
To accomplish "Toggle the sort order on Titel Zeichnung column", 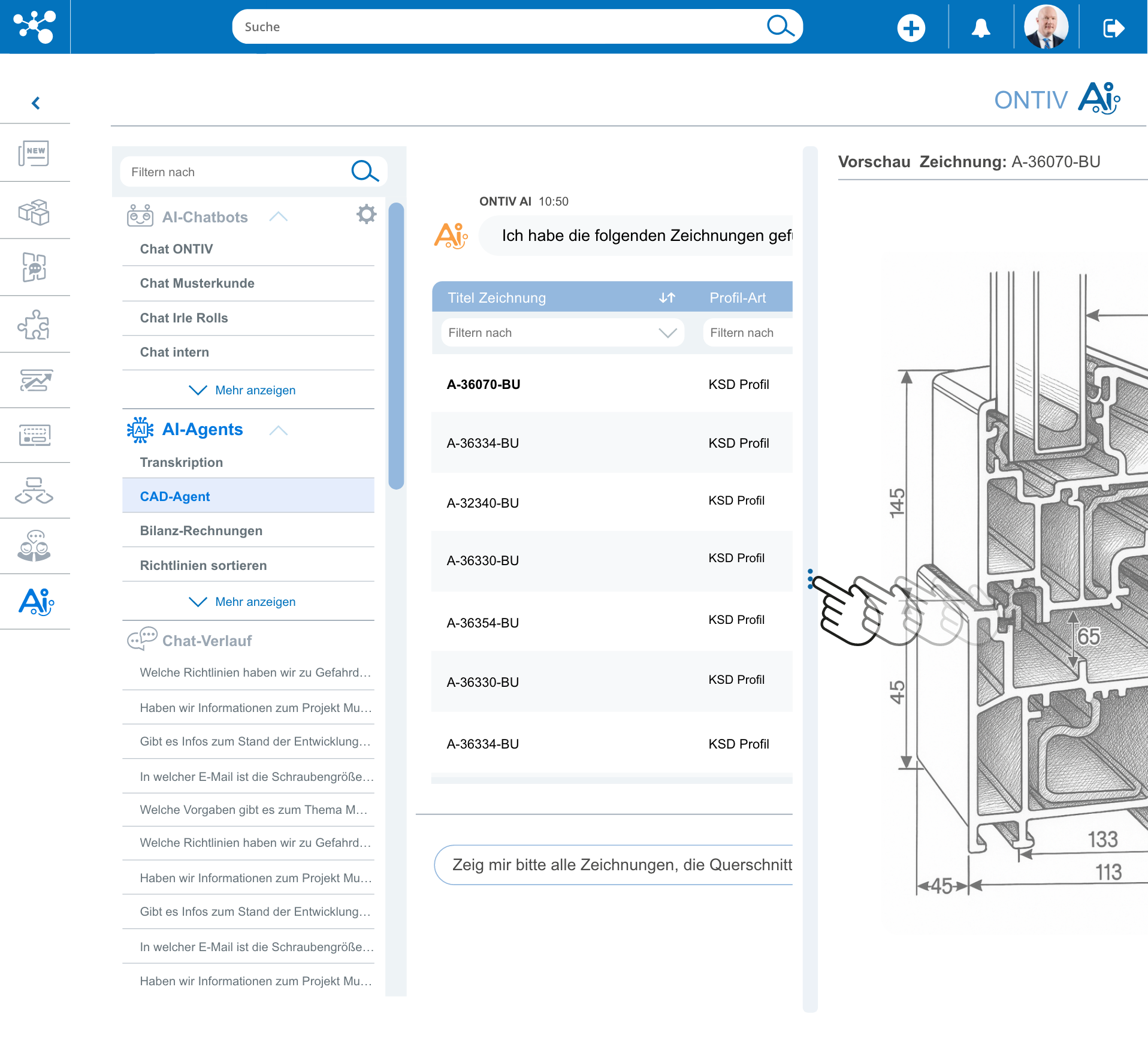I will tap(667, 297).
